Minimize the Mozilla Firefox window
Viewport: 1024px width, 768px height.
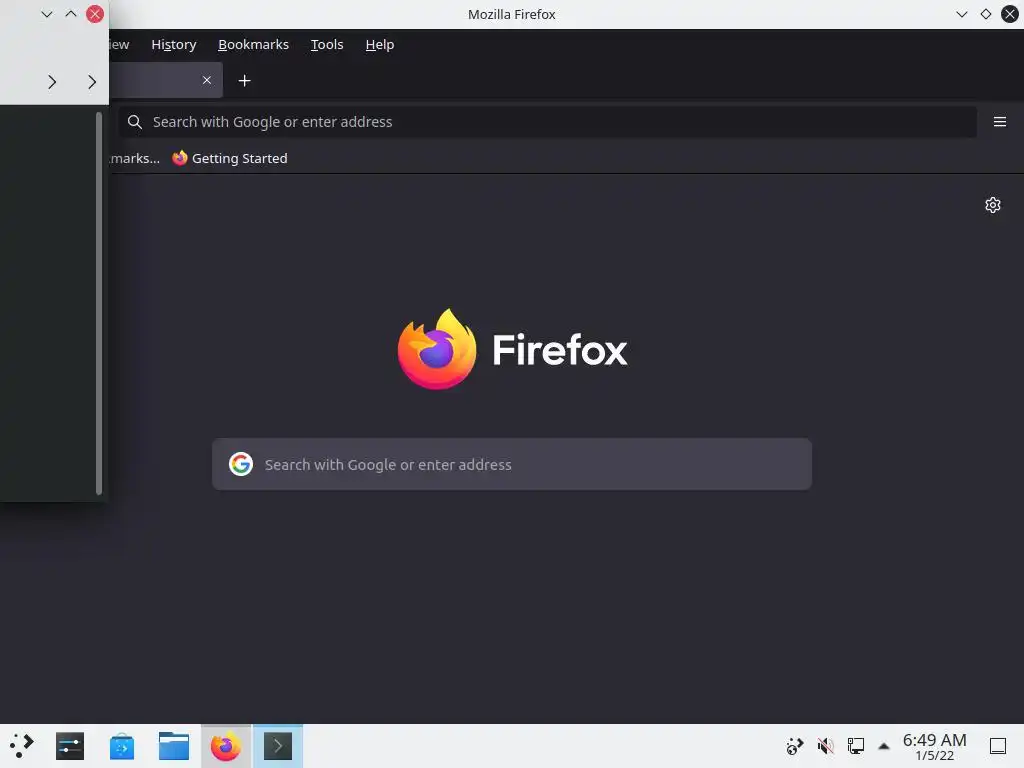pyautogui.click(x=961, y=14)
